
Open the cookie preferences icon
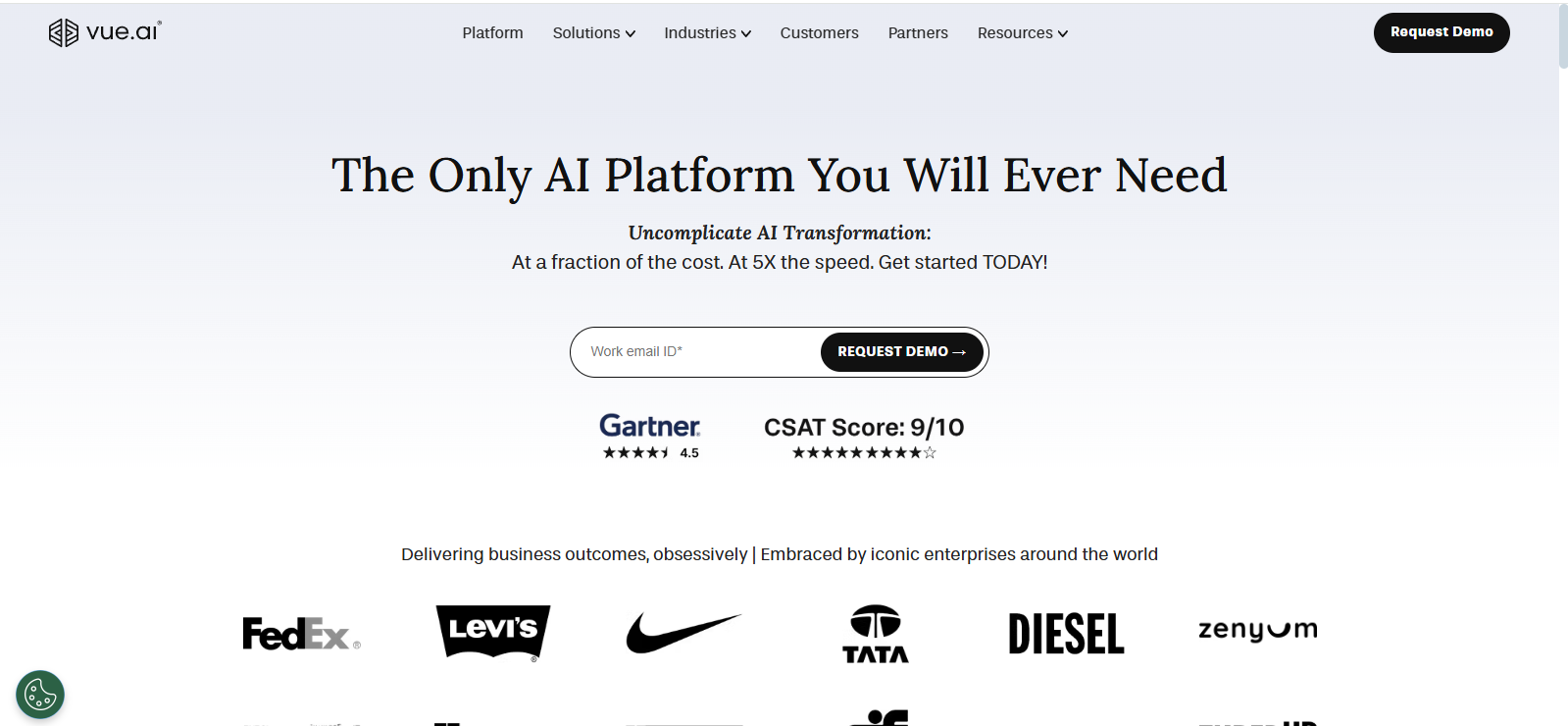(x=40, y=695)
